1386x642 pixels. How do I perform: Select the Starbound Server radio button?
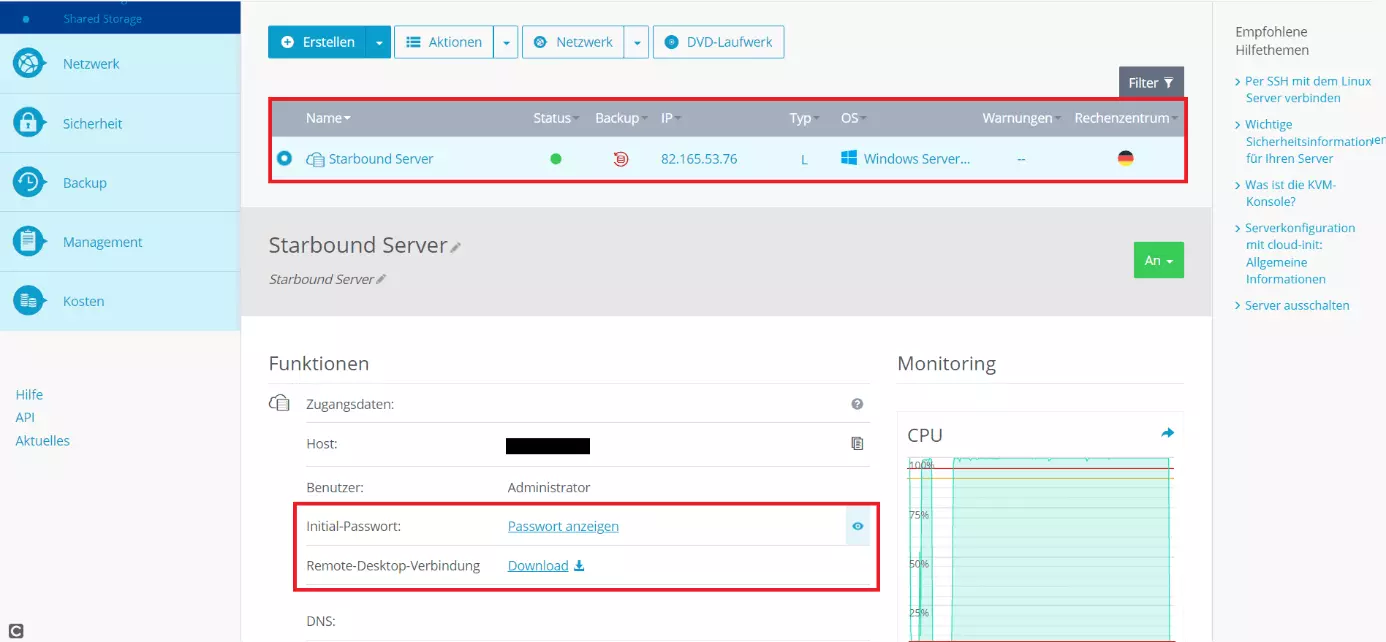point(284,158)
